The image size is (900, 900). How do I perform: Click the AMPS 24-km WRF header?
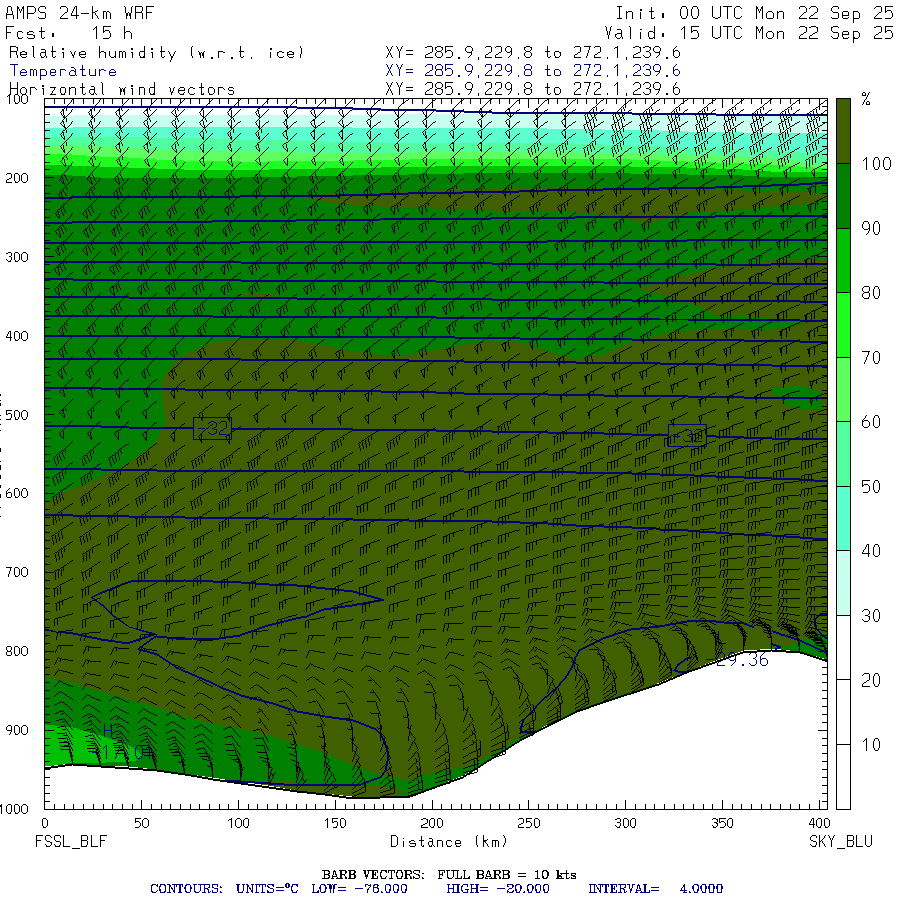[79, 13]
